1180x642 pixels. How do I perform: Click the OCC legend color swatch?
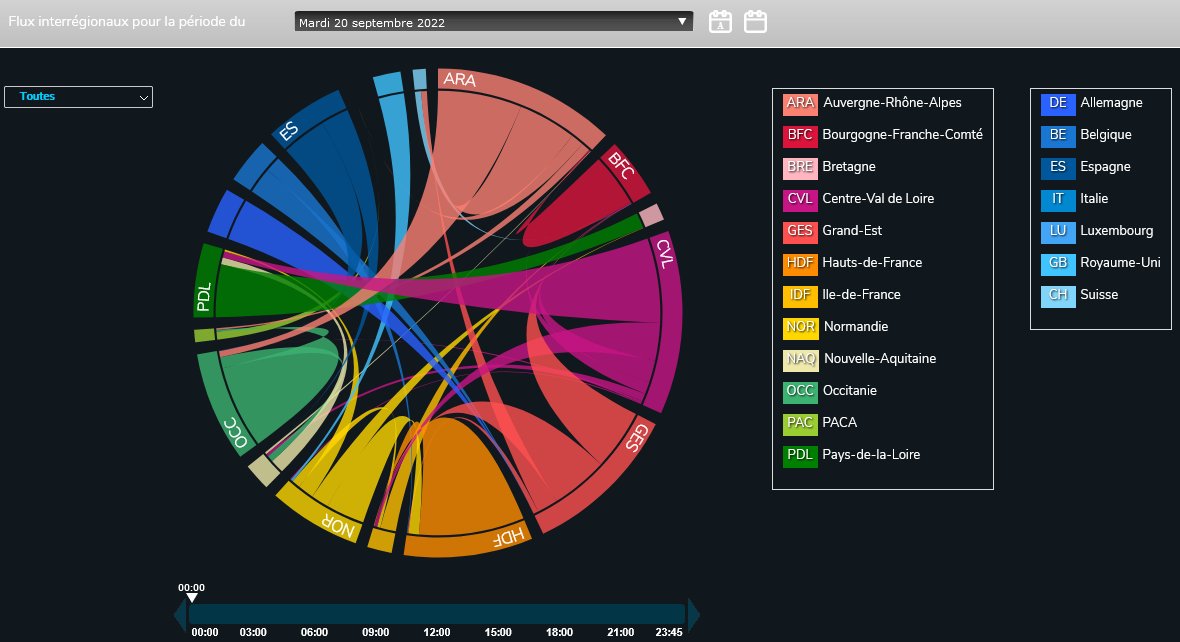click(x=800, y=391)
